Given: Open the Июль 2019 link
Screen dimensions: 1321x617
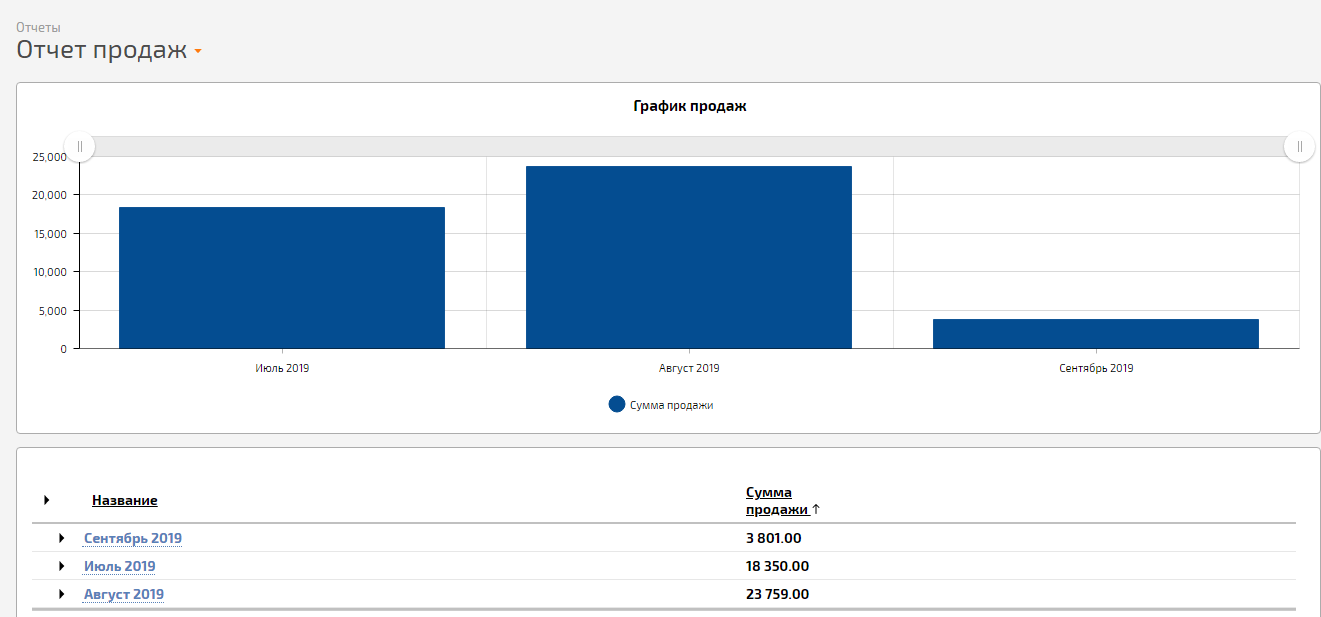Looking at the screenshot, I should coord(119,567).
